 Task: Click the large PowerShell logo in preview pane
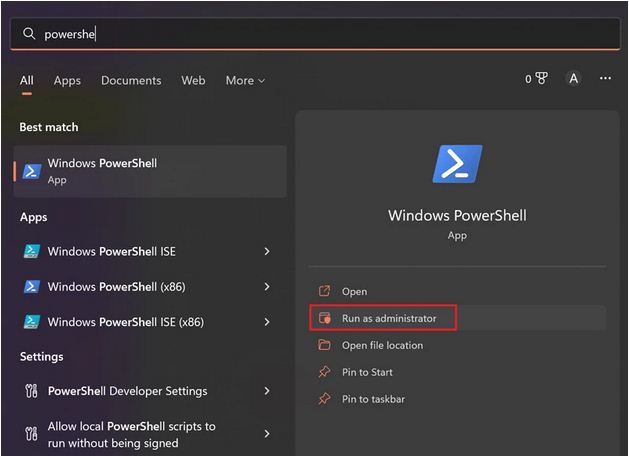[x=457, y=164]
